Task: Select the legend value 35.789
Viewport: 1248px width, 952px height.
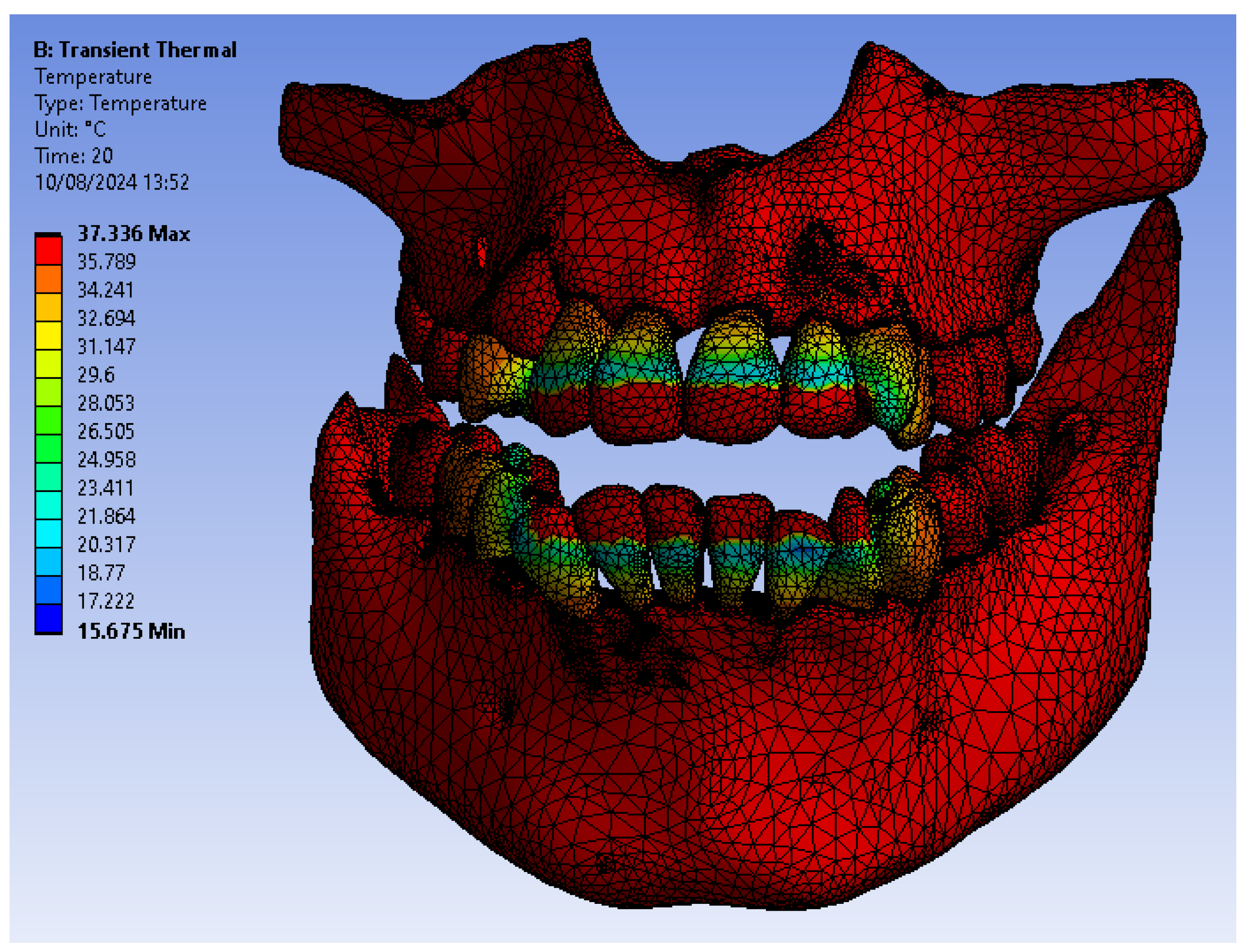Action: point(107,262)
